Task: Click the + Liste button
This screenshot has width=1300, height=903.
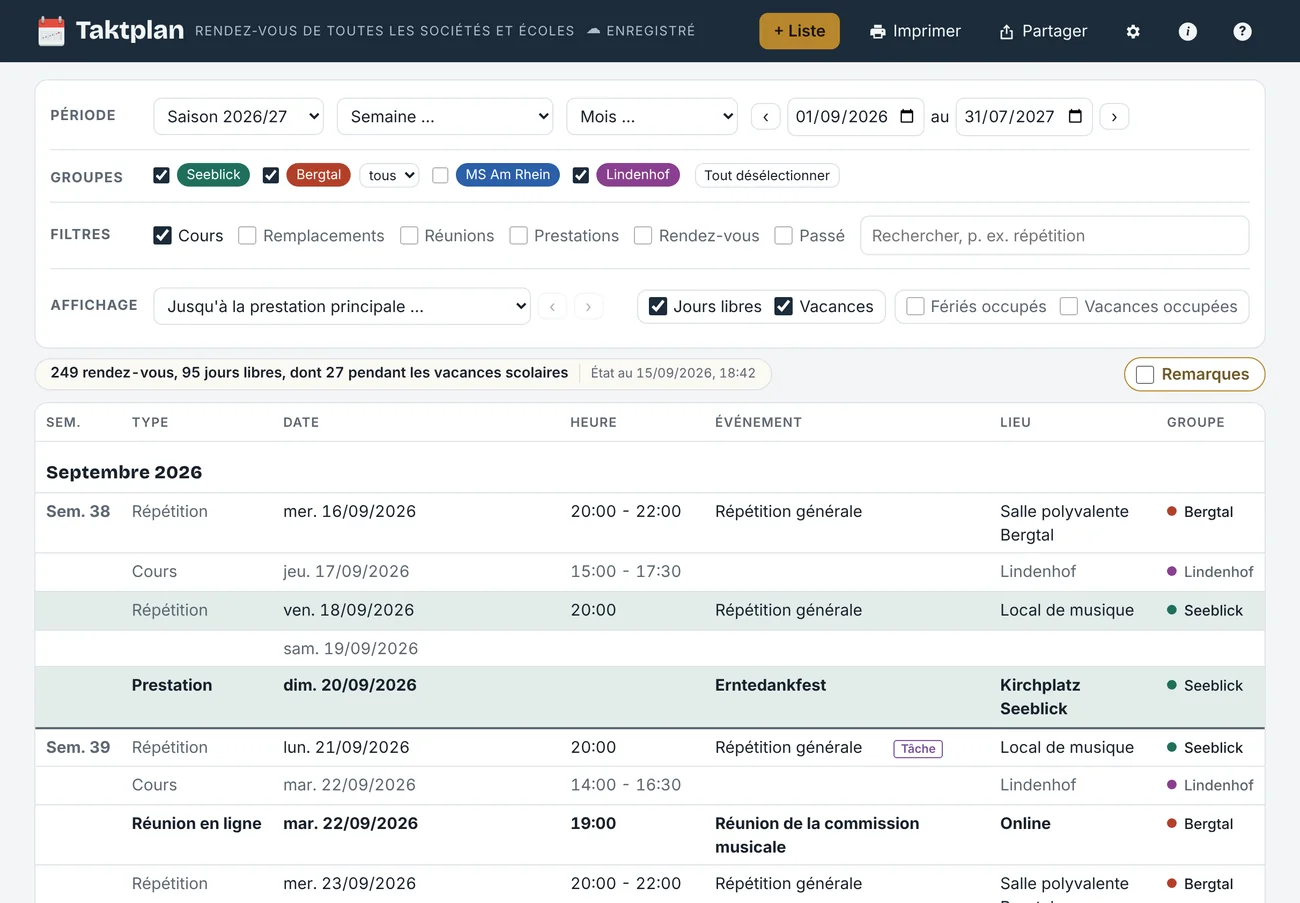Action: (799, 31)
